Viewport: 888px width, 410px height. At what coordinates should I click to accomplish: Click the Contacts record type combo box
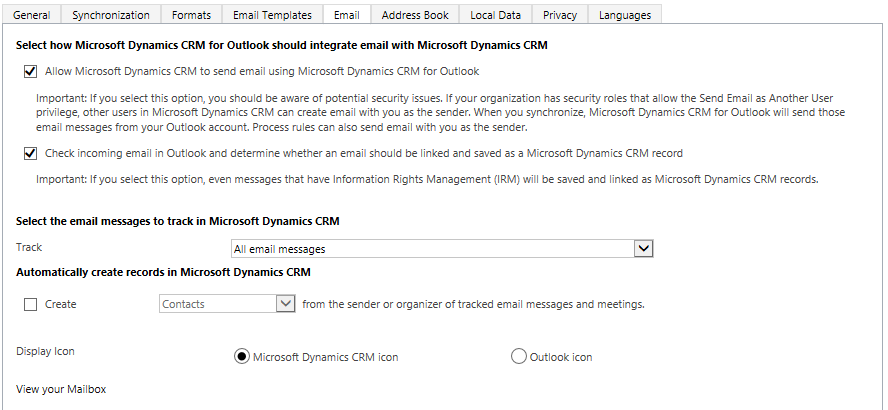[216, 304]
